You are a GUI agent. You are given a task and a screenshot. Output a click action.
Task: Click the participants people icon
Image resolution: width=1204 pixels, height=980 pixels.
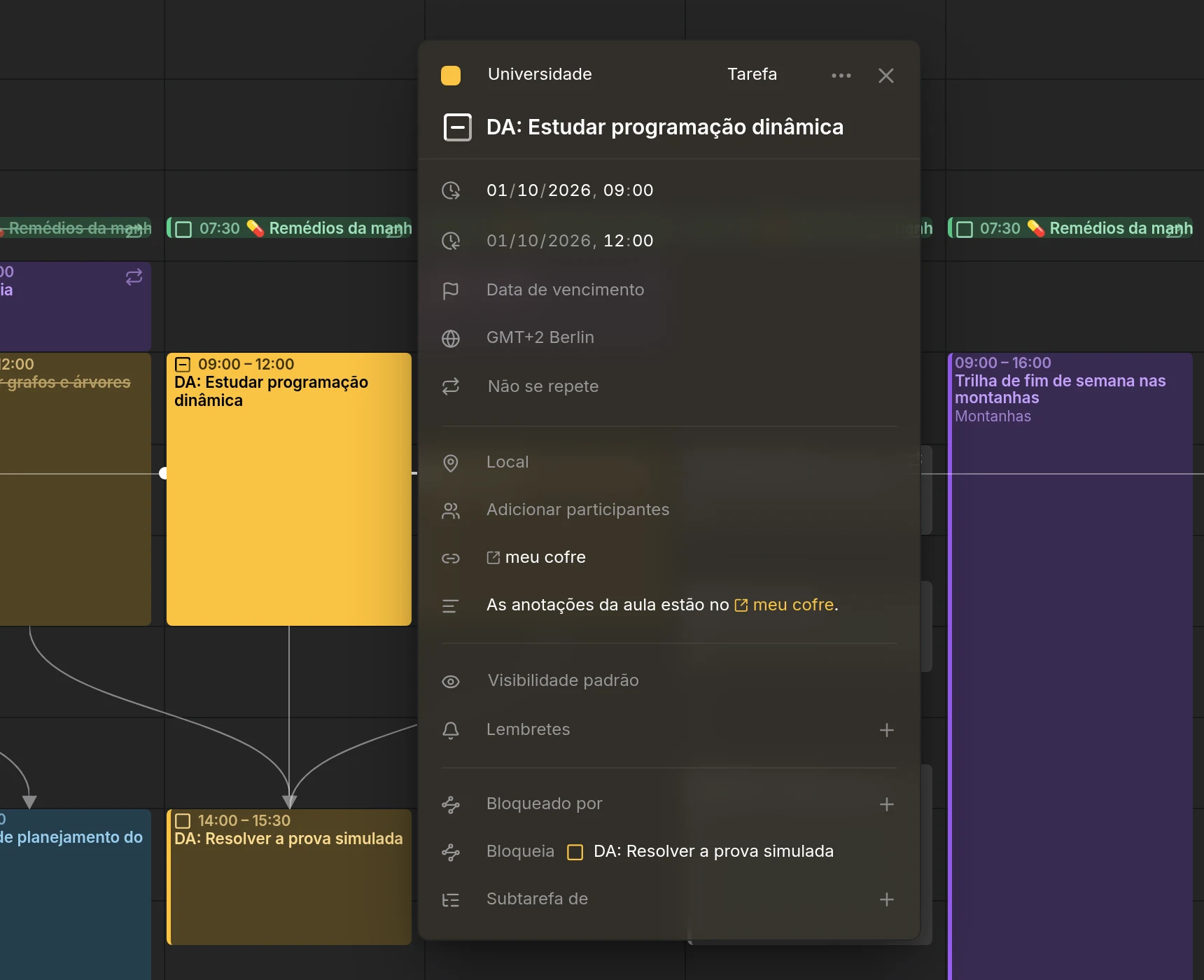pyautogui.click(x=451, y=511)
